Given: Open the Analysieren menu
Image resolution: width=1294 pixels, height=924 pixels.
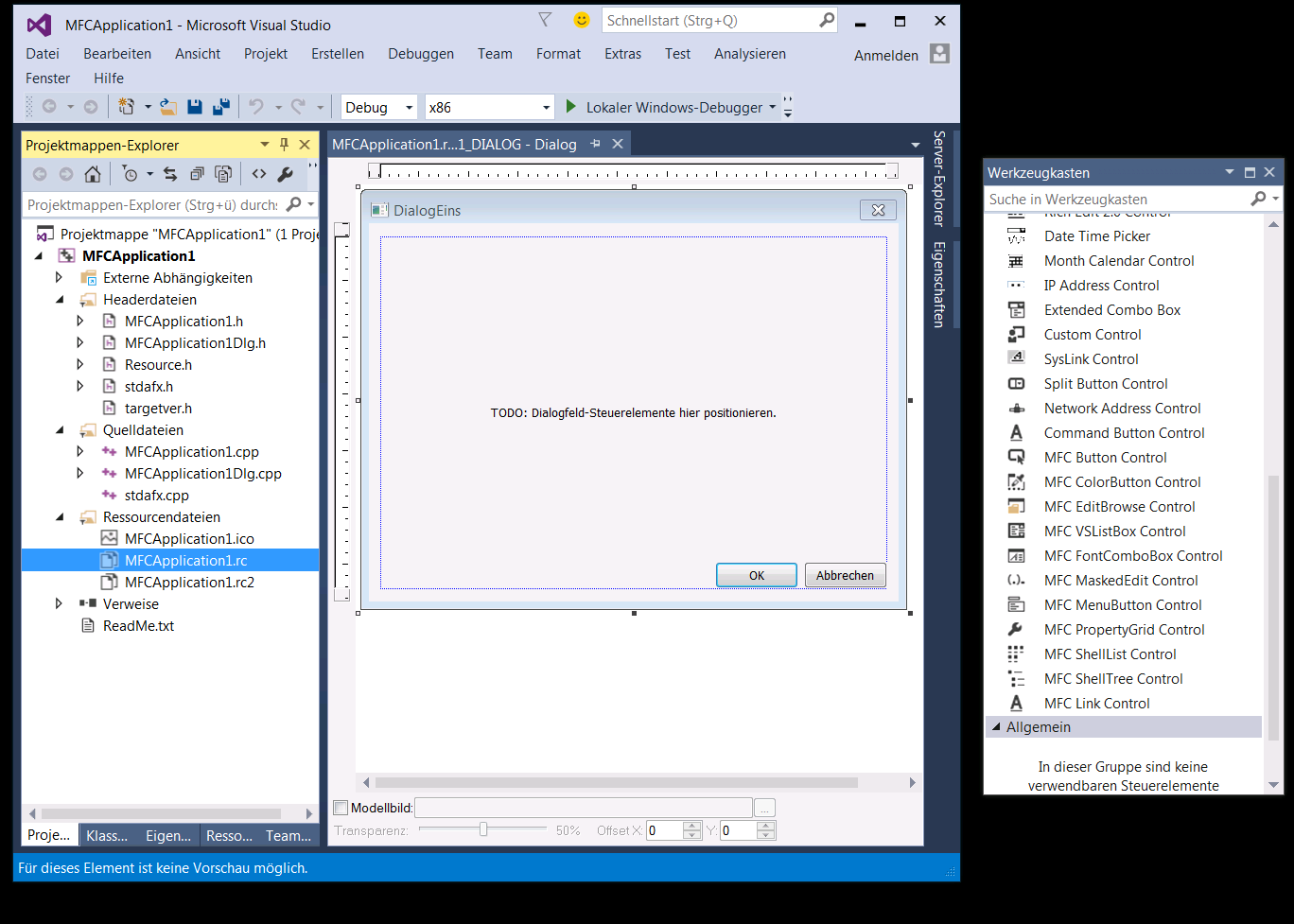Looking at the screenshot, I should click(x=750, y=54).
